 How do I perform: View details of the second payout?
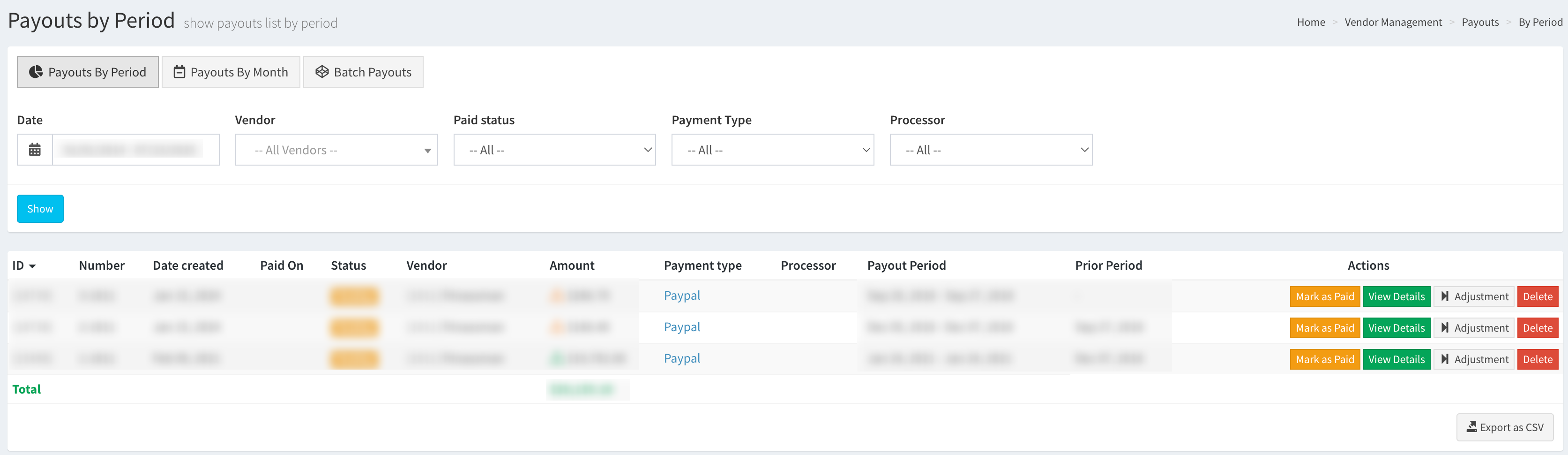coord(1396,328)
